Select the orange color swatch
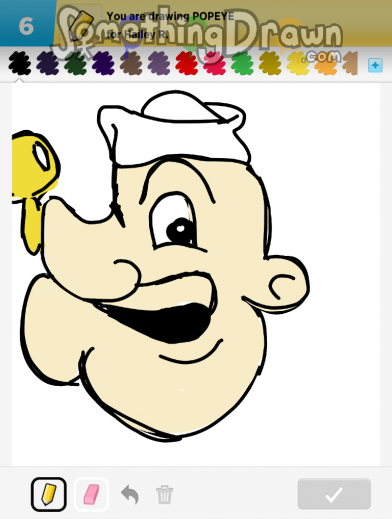The width and height of the screenshot is (392, 519). pyautogui.click(x=326, y=63)
